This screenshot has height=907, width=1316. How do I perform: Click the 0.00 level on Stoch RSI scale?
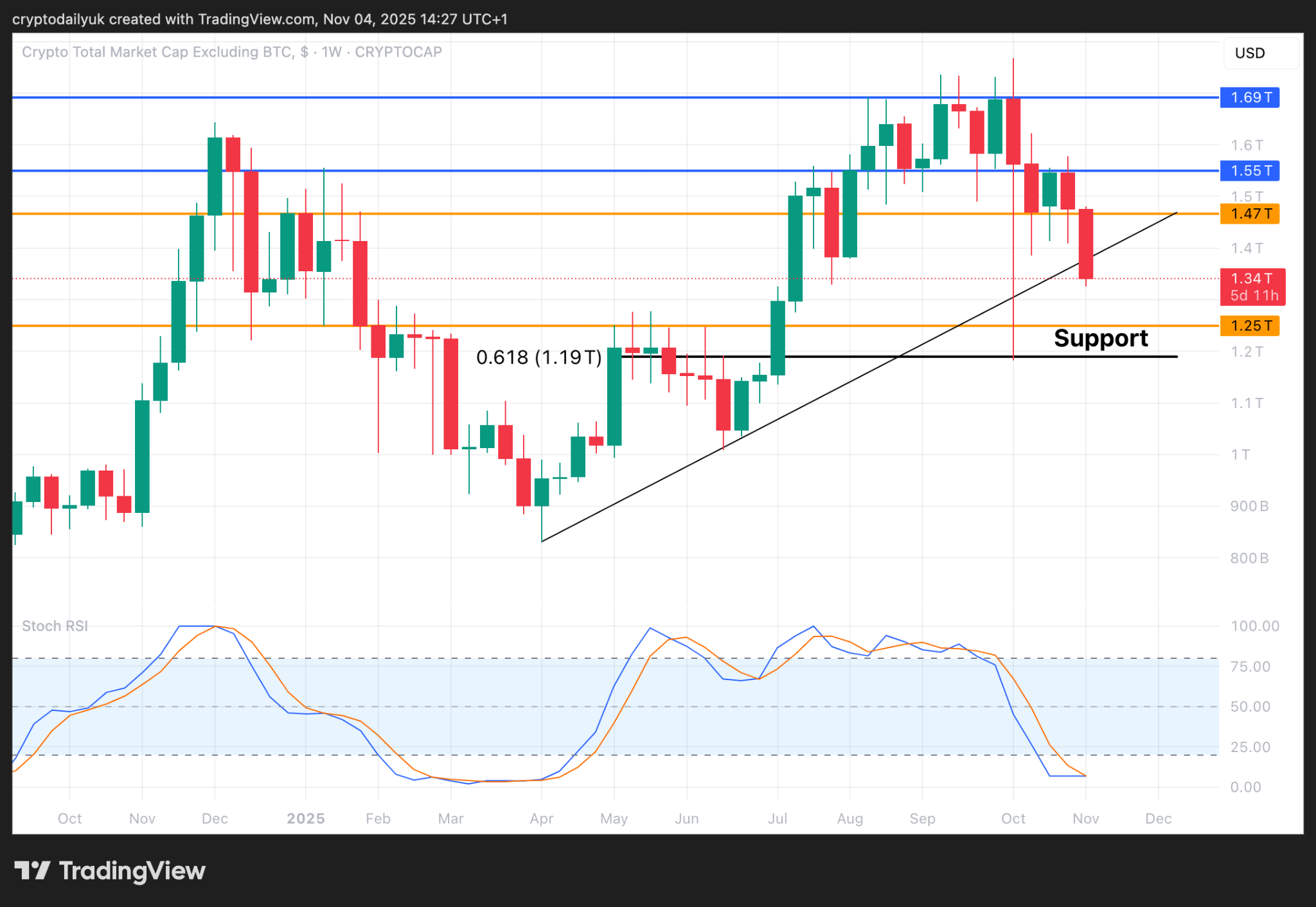pyautogui.click(x=1245, y=787)
